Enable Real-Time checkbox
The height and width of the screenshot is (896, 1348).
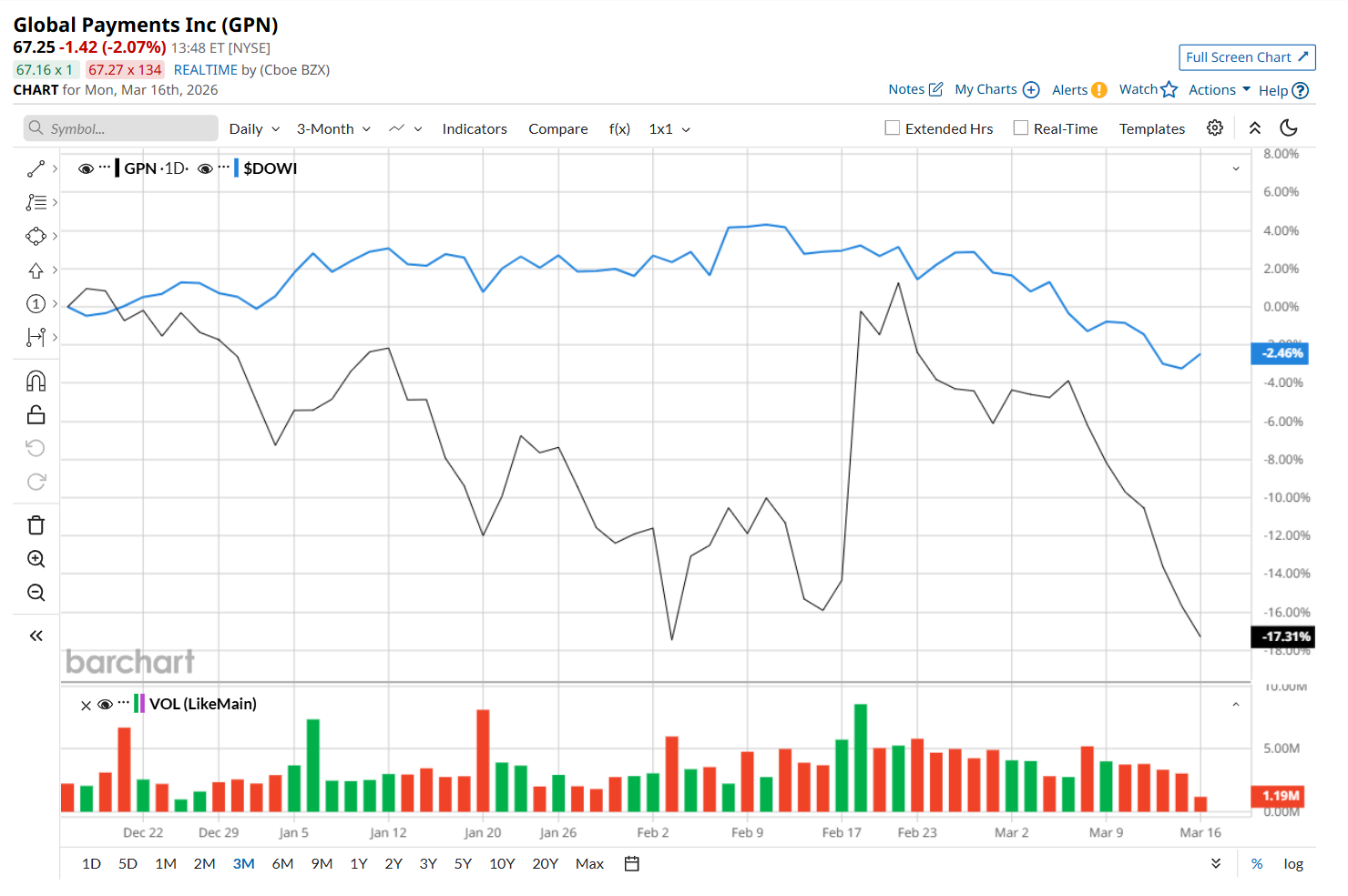1021,127
